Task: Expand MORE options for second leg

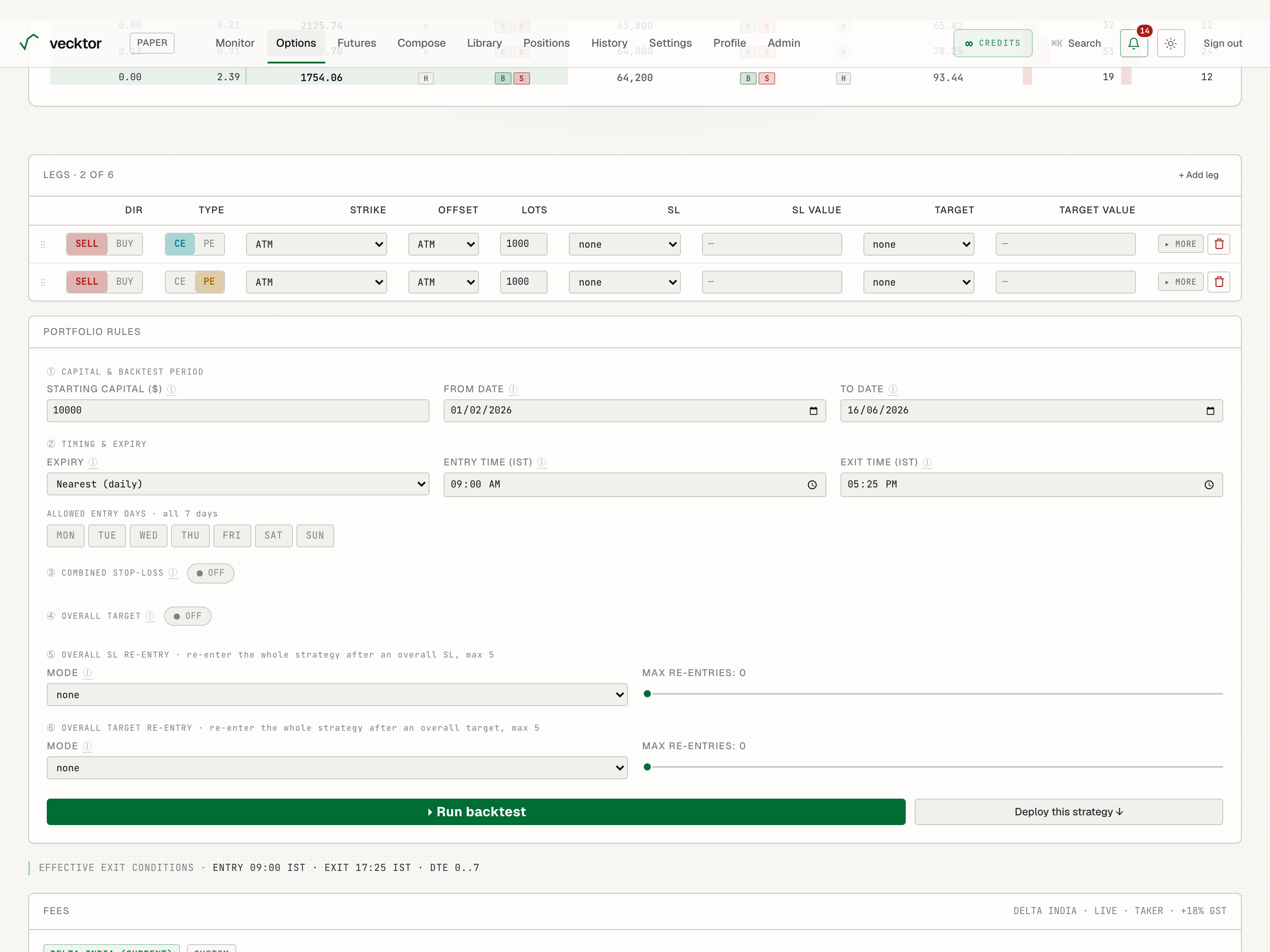Action: [1180, 282]
